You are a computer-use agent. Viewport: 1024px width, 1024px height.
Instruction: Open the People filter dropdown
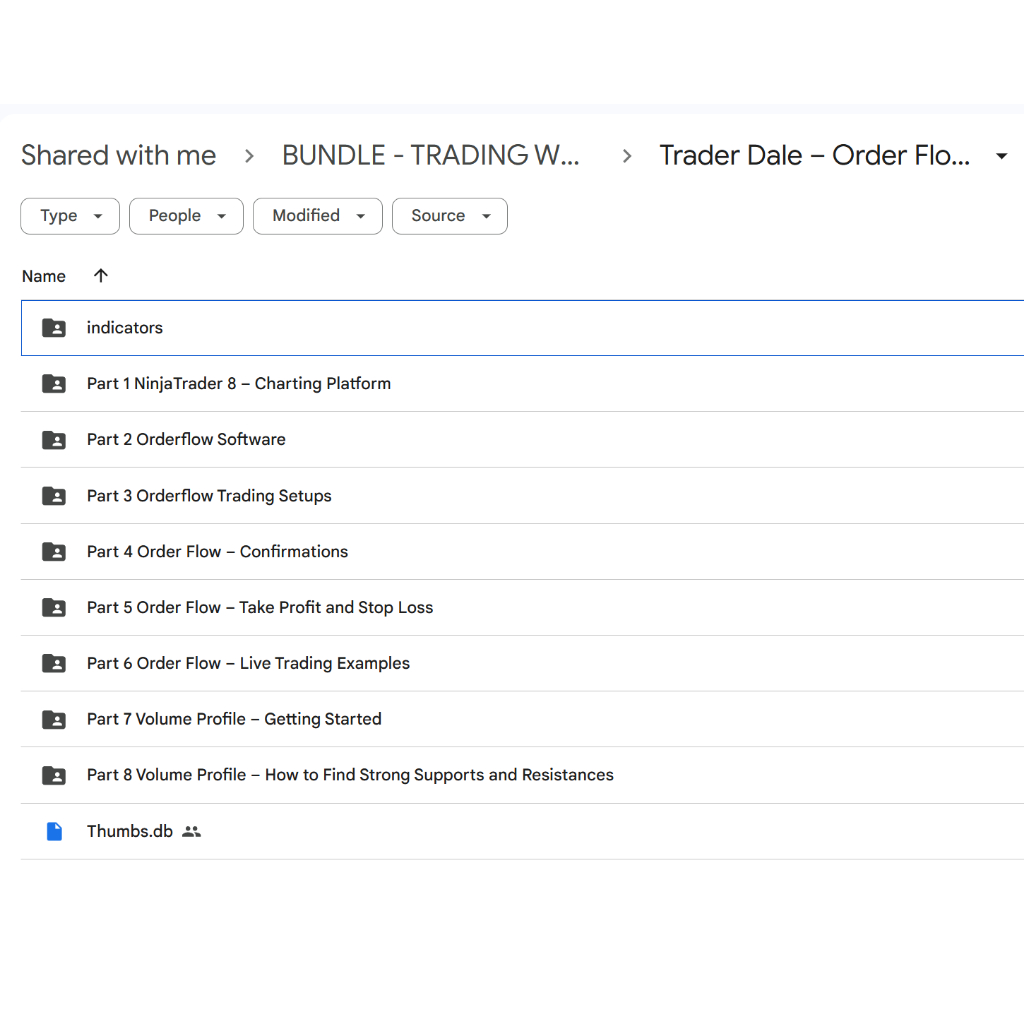[x=186, y=216]
